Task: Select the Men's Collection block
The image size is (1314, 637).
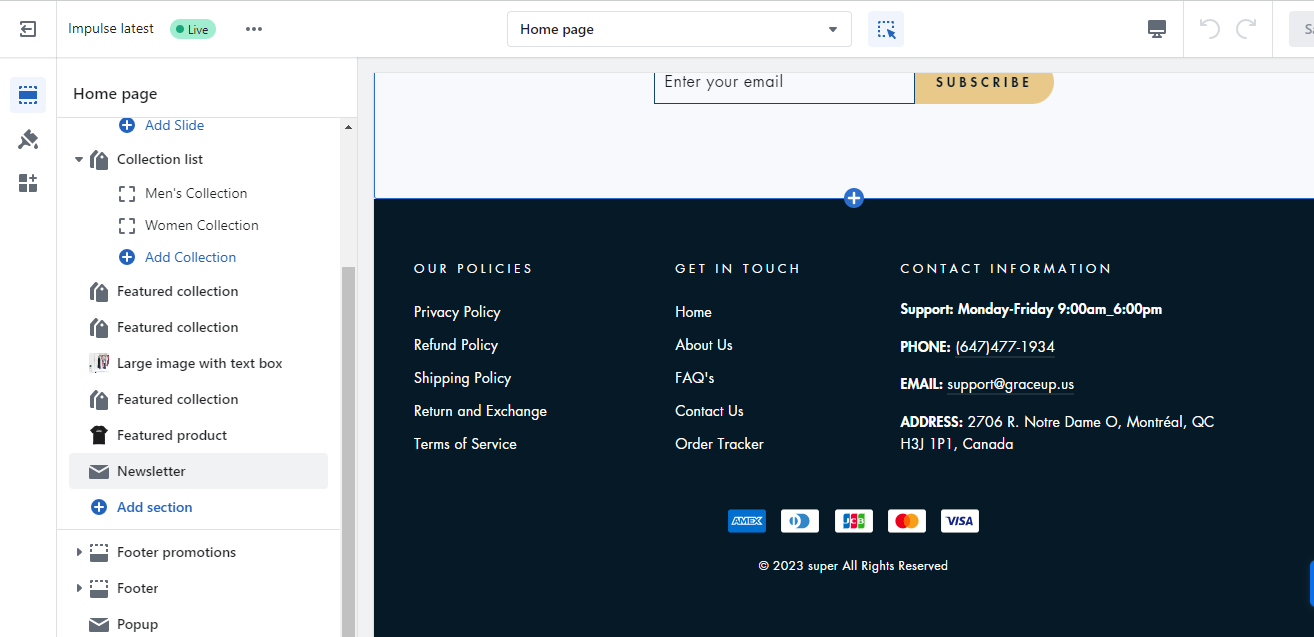Action: tap(196, 192)
